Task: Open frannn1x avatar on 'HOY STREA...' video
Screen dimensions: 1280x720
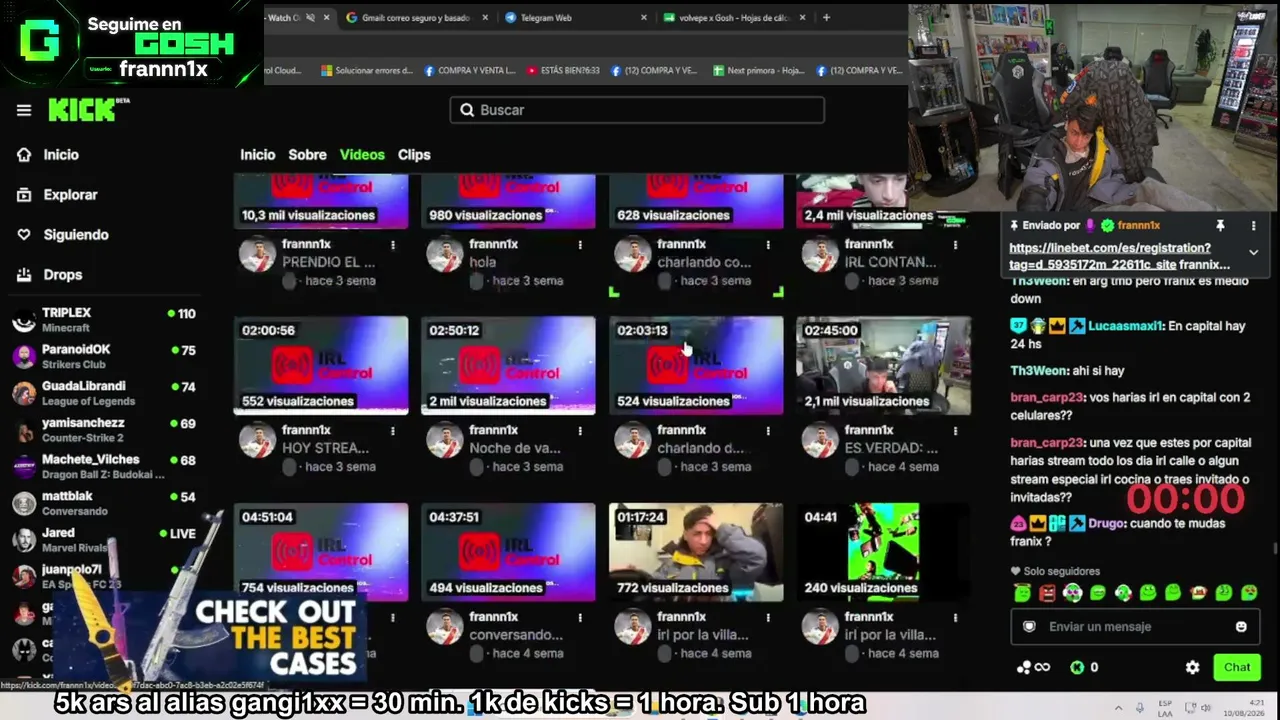Action: pos(257,441)
